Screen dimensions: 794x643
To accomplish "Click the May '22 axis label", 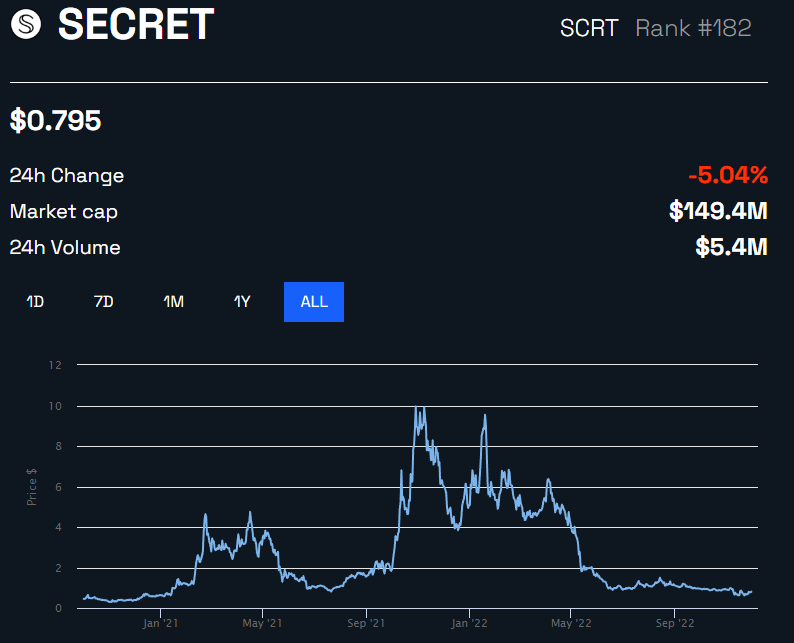I will click(571, 623).
